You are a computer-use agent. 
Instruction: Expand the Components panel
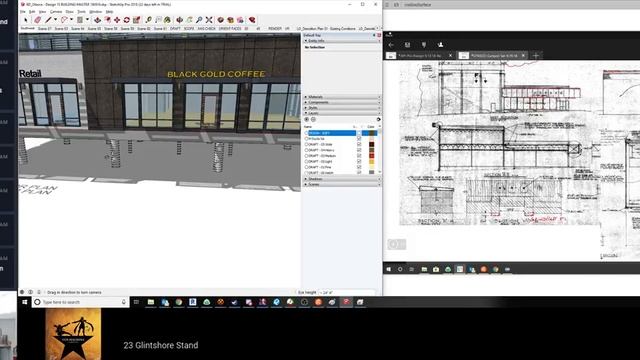tap(342, 102)
